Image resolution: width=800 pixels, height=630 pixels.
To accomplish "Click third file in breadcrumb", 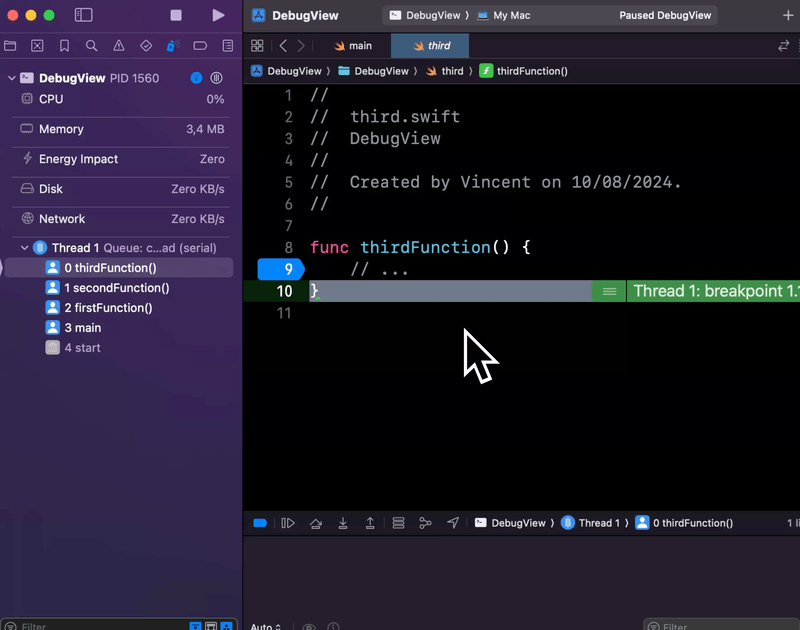I will pyautogui.click(x=445, y=71).
